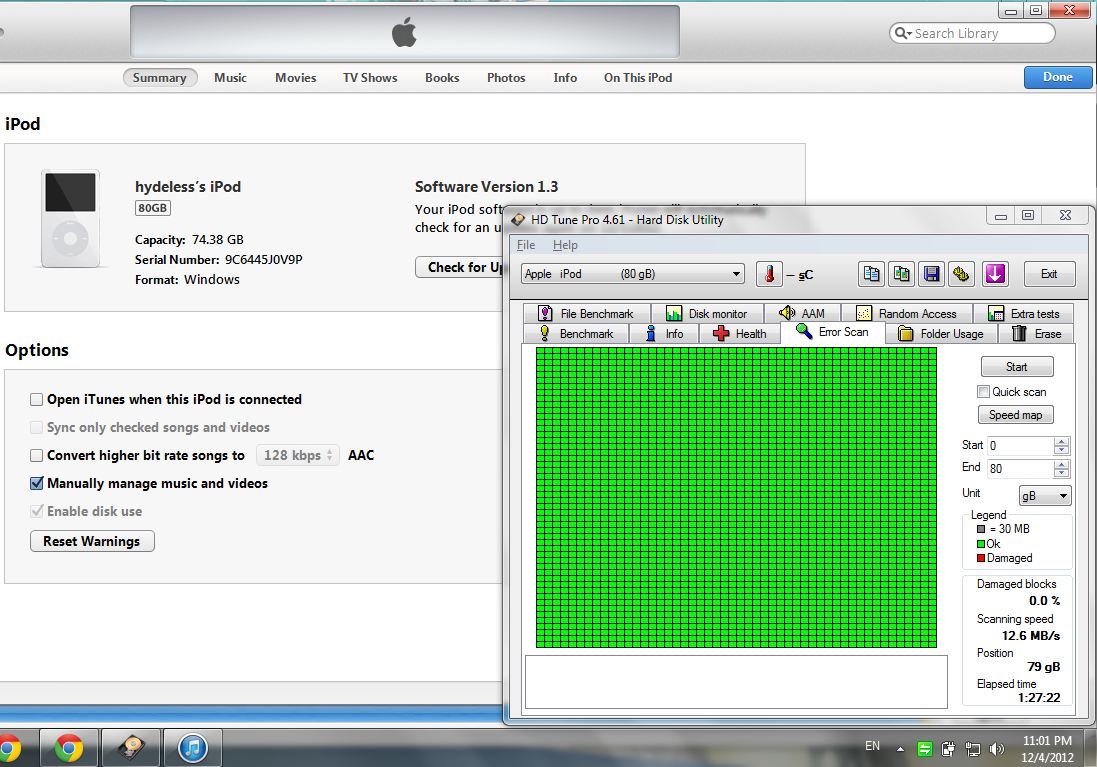Click the red Damaged legend swatch
The width and height of the screenshot is (1097, 767).
[981, 558]
